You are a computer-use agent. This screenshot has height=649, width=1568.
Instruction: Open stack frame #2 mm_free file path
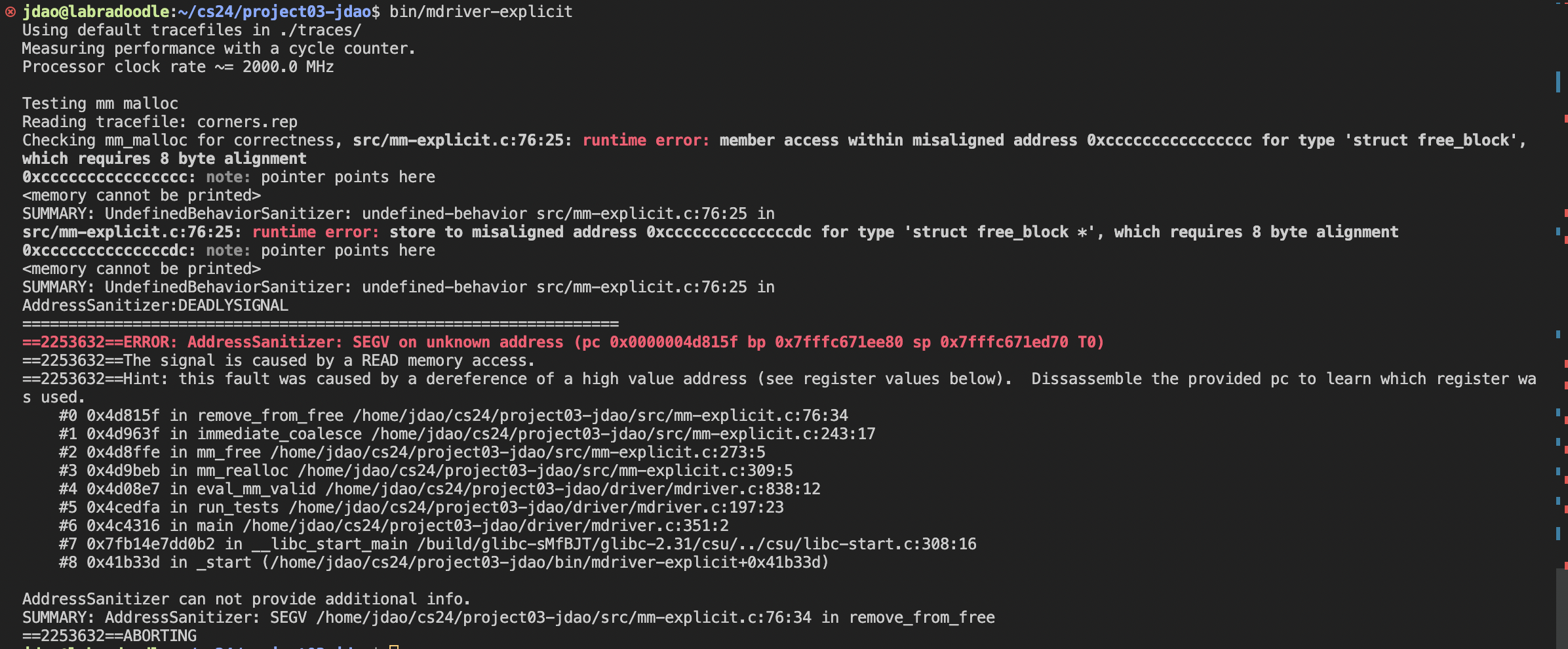[x=518, y=452]
